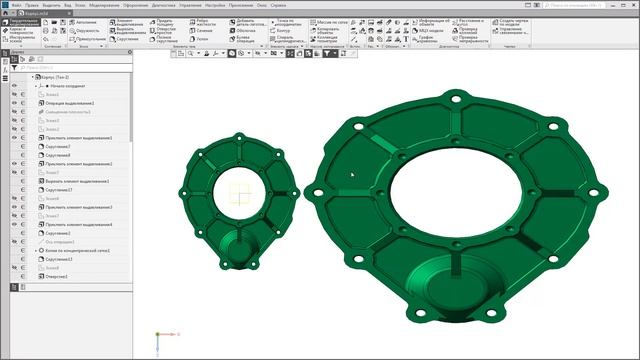Click Создать чертеж по модели
Viewport: 640px width, 360px height.
point(510,22)
